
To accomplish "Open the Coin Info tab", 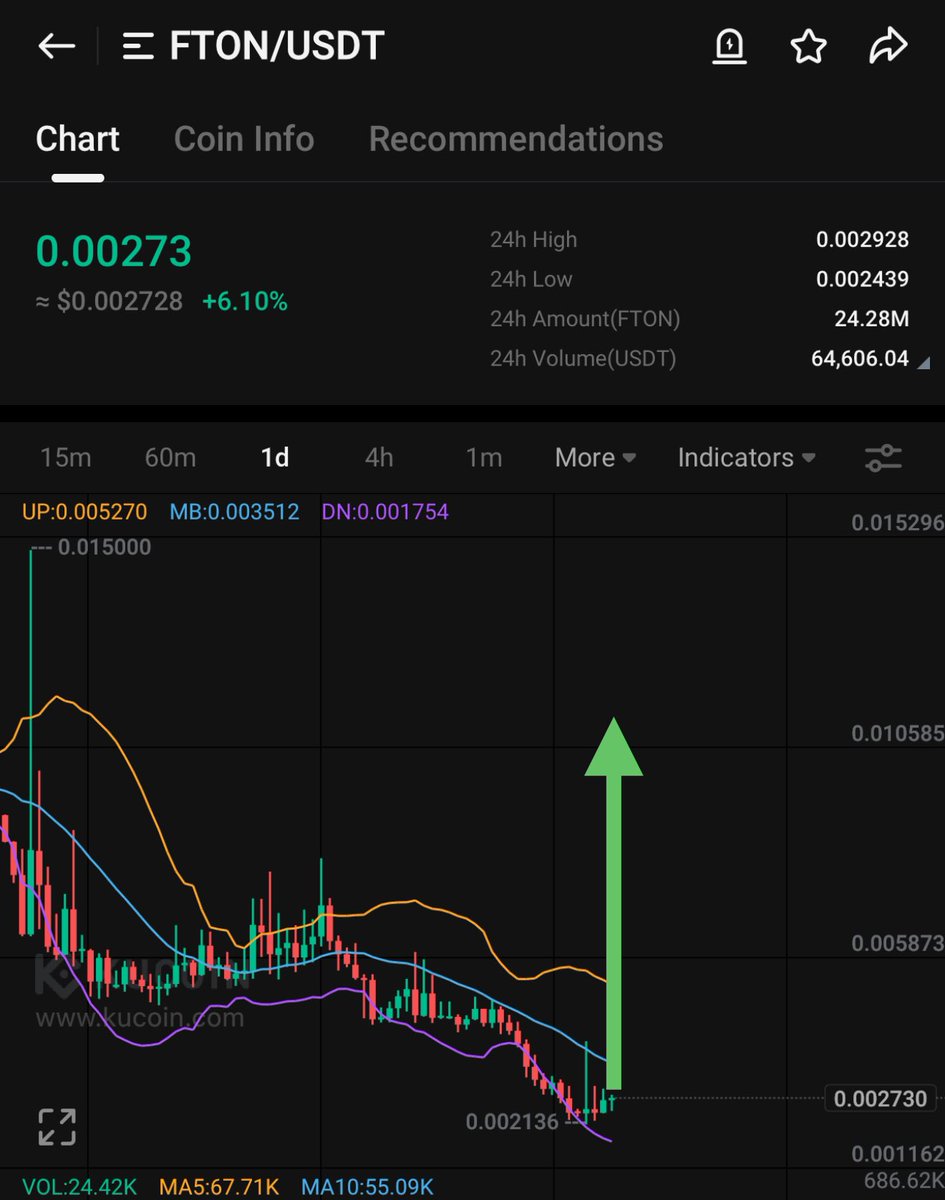I will click(x=244, y=139).
